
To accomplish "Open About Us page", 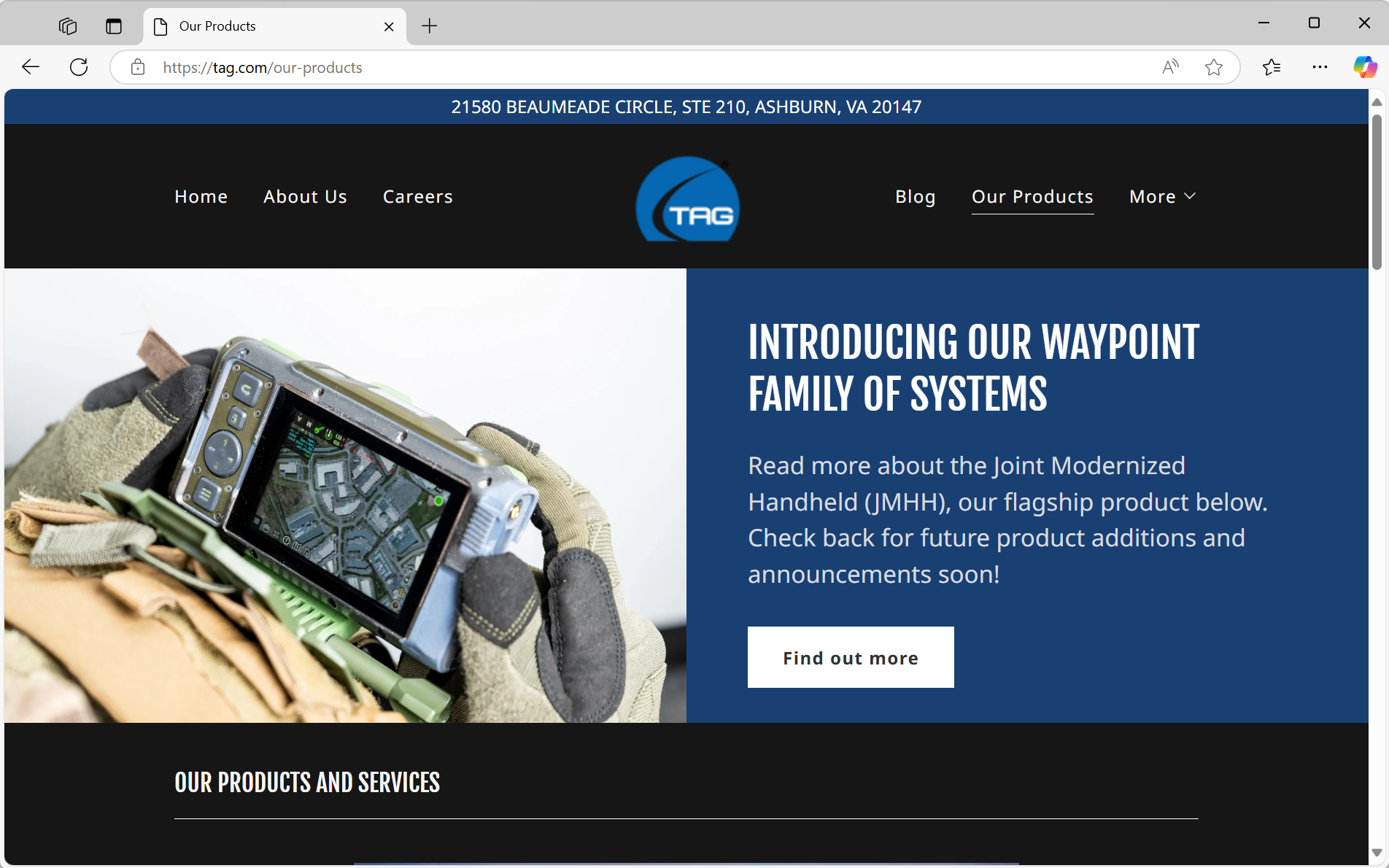I will (x=305, y=197).
